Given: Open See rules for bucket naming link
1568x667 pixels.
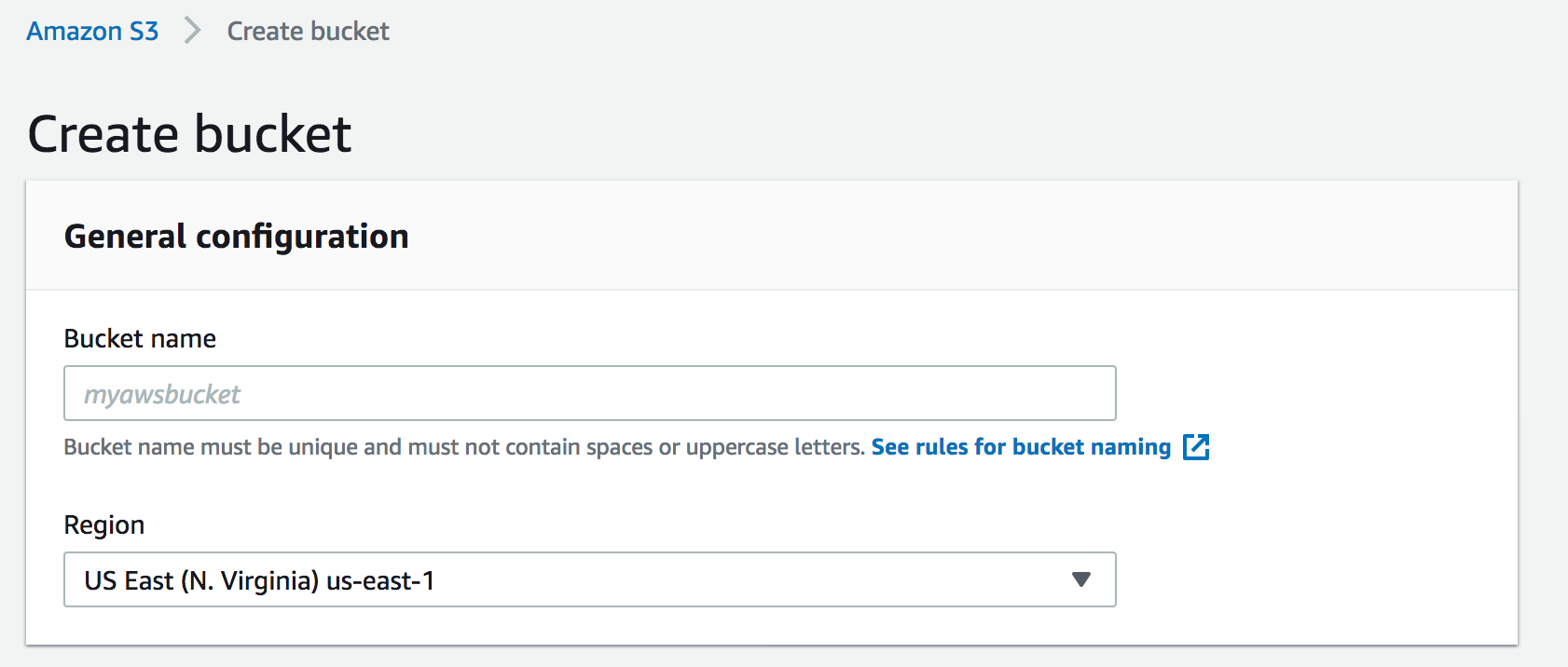Looking at the screenshot, I should (x=1021, y=447).
